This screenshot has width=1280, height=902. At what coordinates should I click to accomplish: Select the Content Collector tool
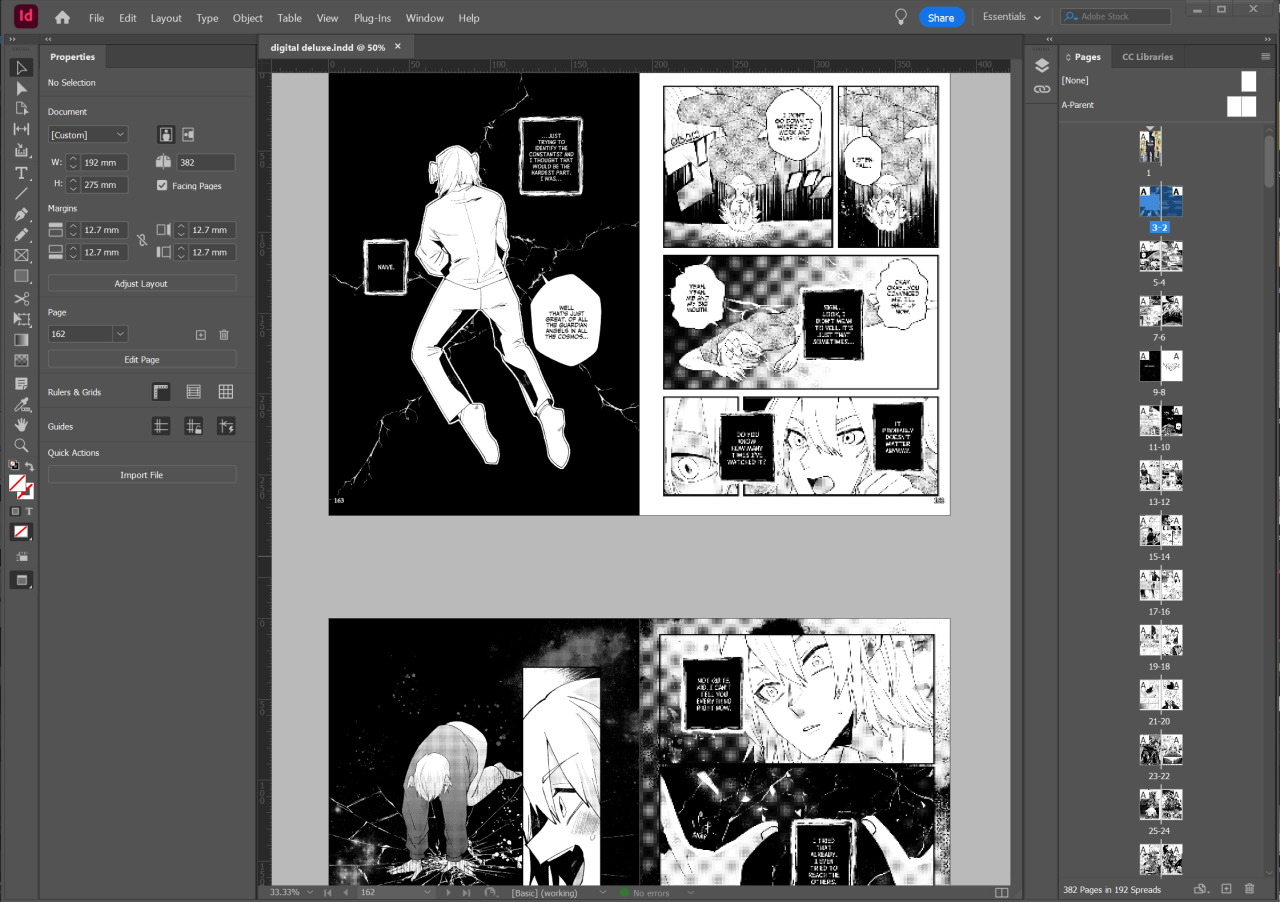point(22,150)
